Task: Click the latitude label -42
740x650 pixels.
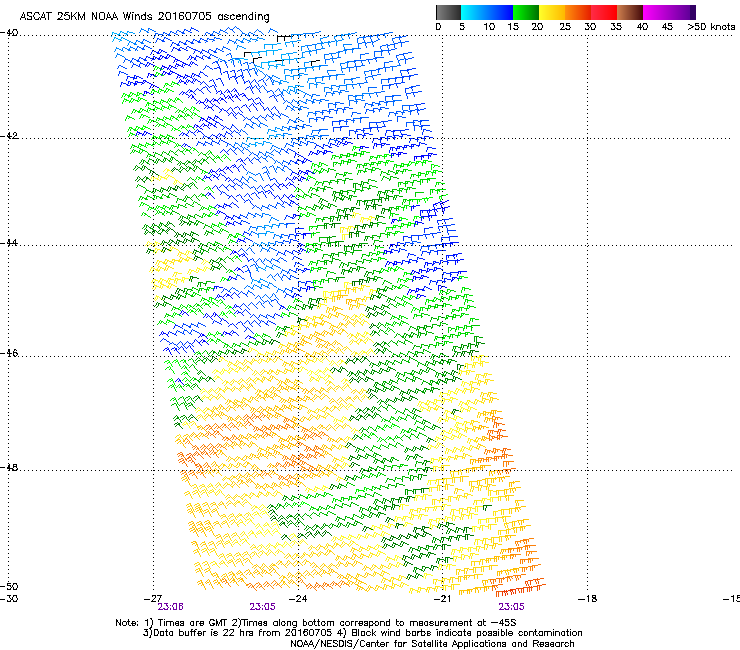Action: (9, 136)
